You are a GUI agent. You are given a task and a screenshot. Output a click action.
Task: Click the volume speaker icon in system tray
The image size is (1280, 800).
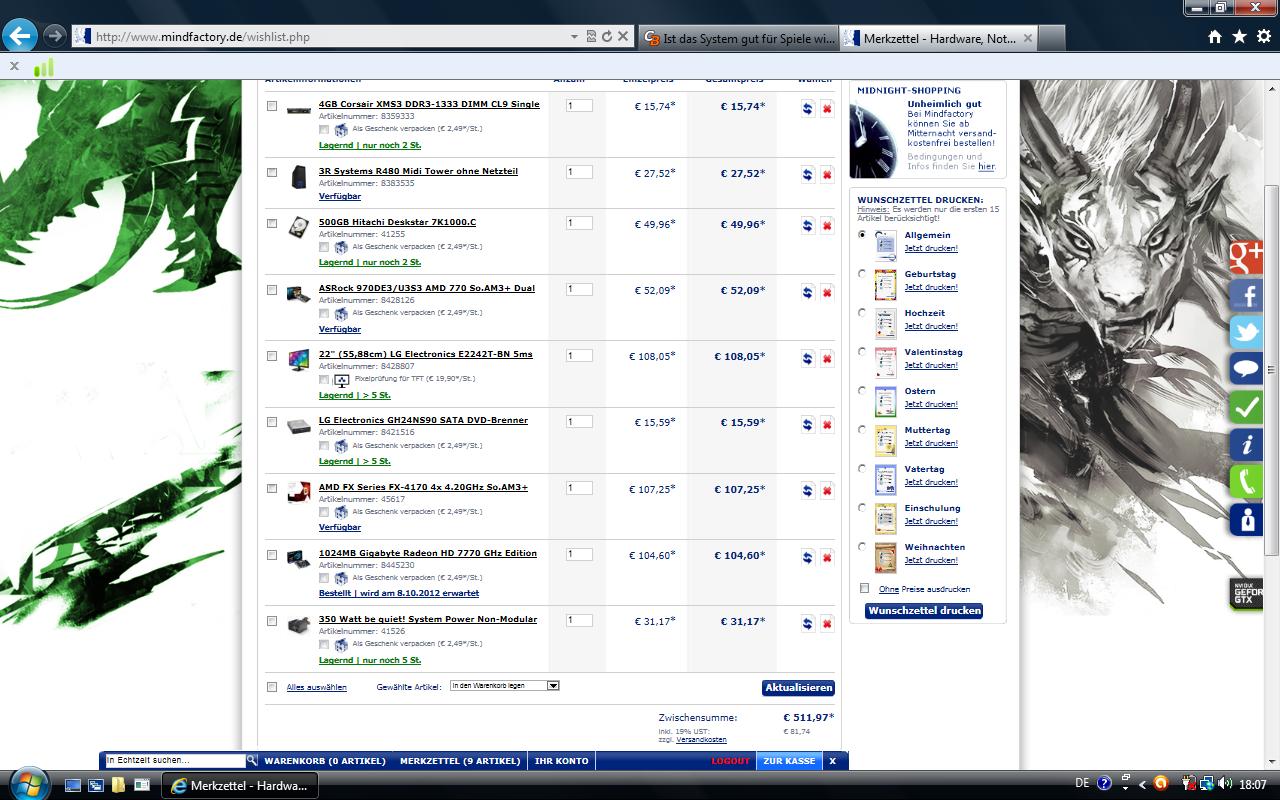(x=1224, y=784)
